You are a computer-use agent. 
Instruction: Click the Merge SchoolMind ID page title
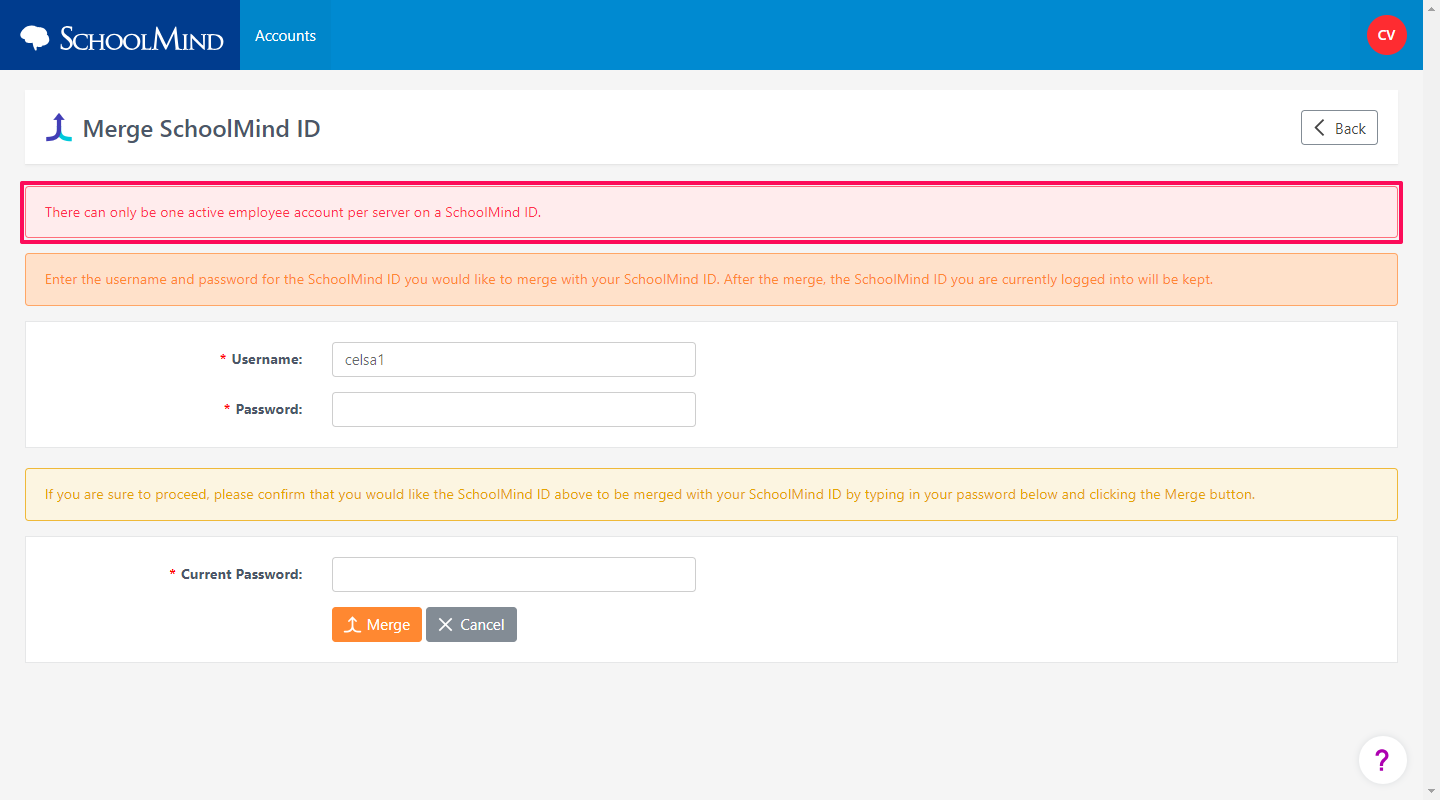pyautogui.click(x=201, y=128)
